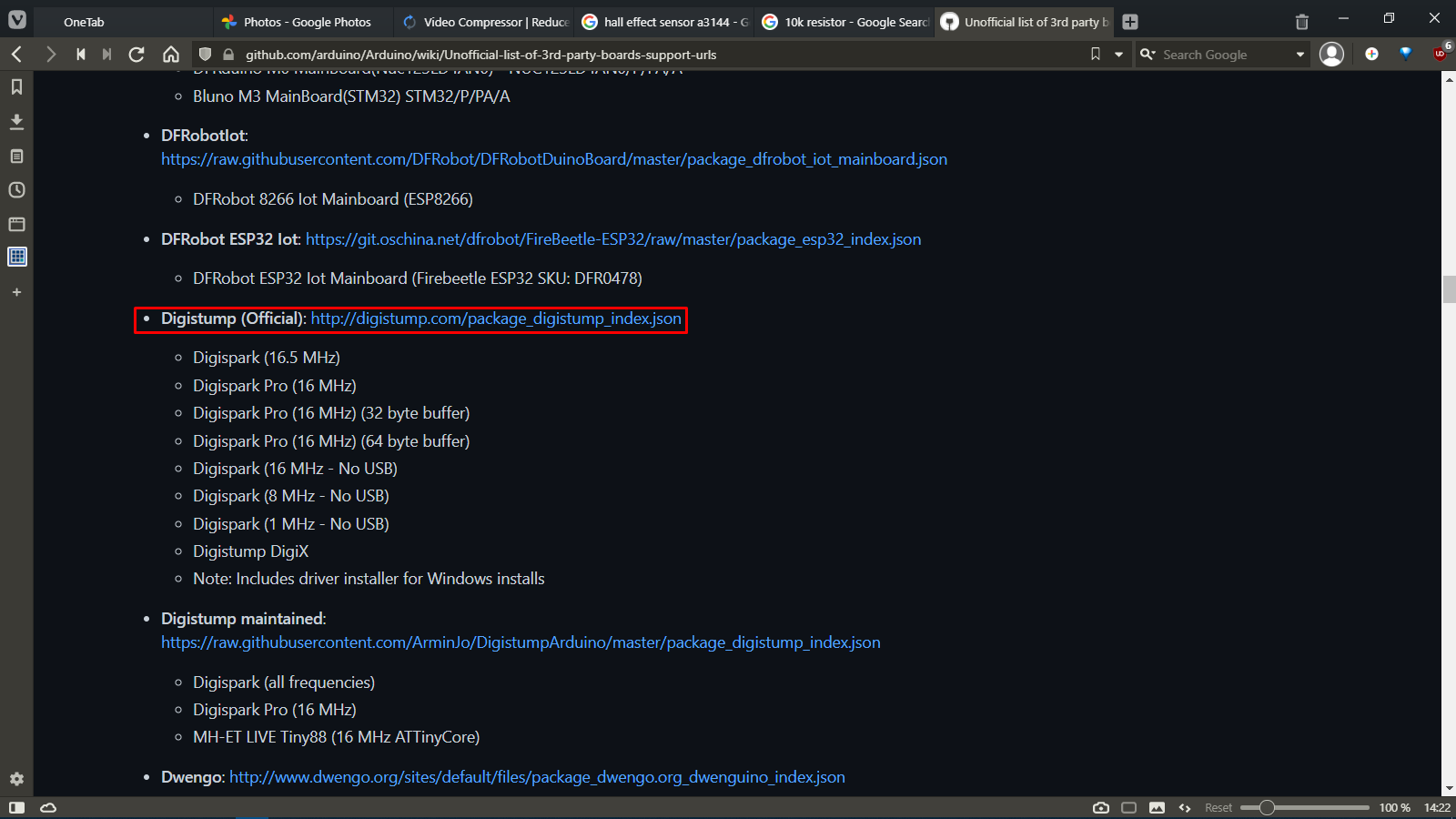Click 'Digispark (16.5 MHz)' list item

coord(267,358)
